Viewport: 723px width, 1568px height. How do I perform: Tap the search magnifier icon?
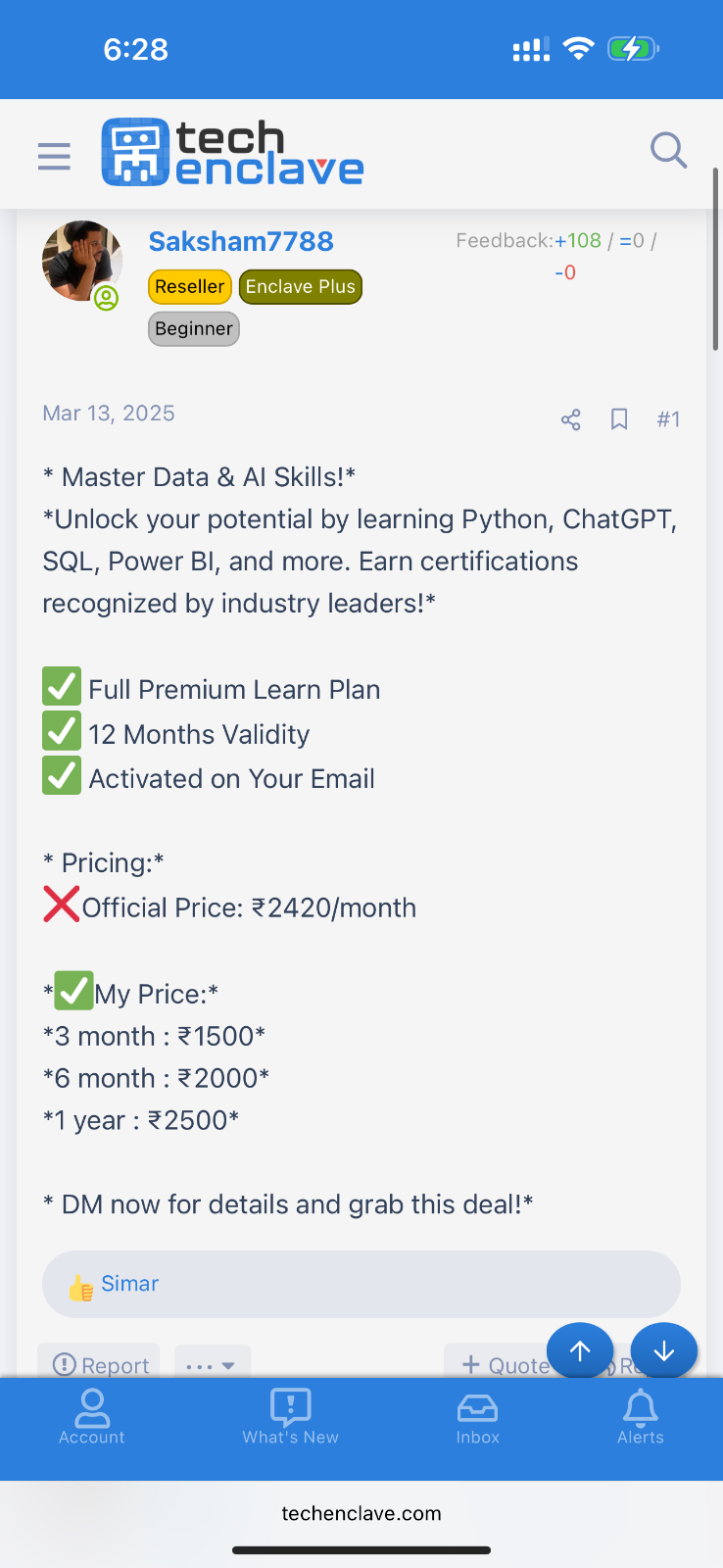tap(668, 151)
